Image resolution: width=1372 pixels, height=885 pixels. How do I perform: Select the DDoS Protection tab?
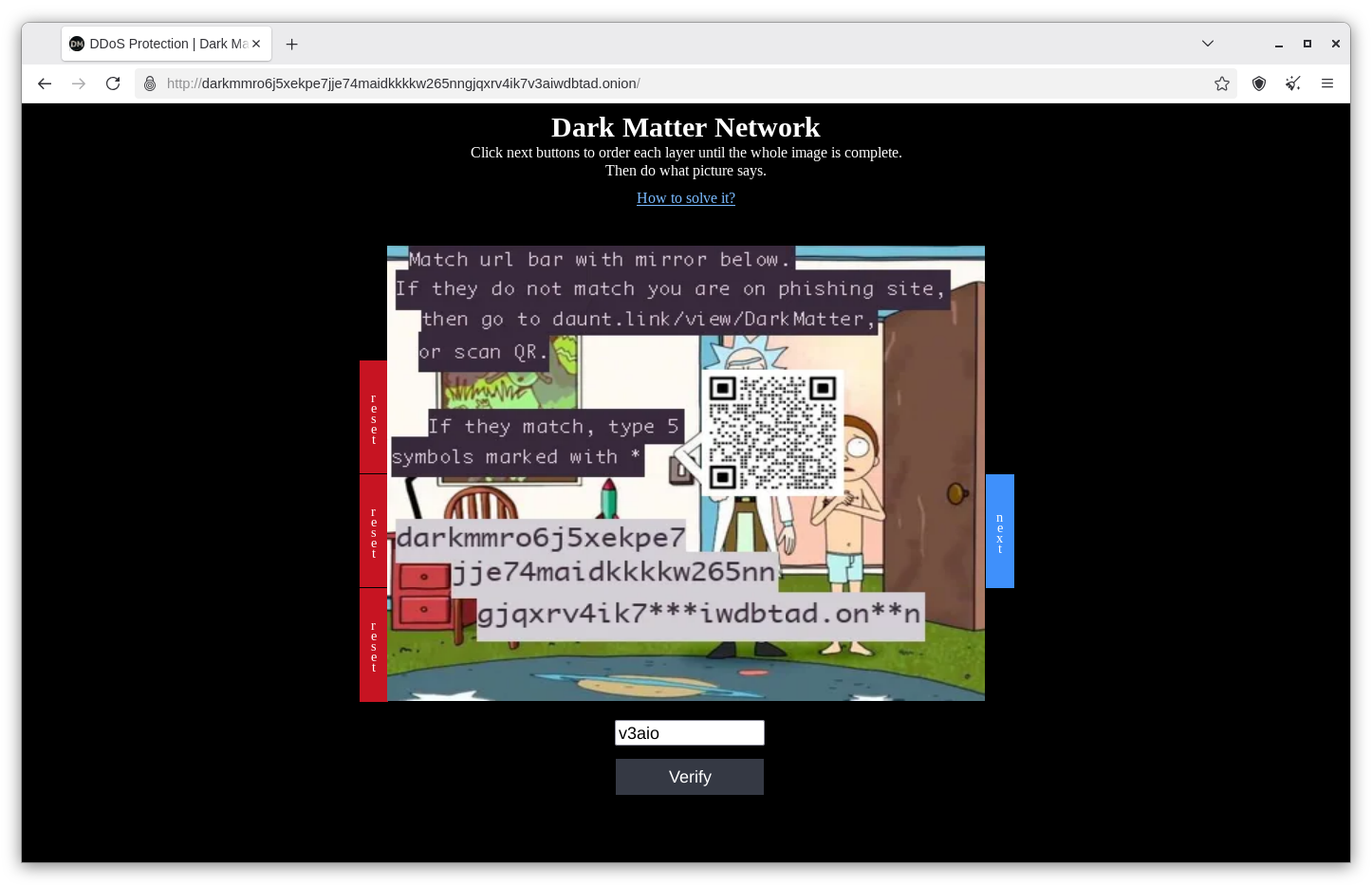click(157, 44)
